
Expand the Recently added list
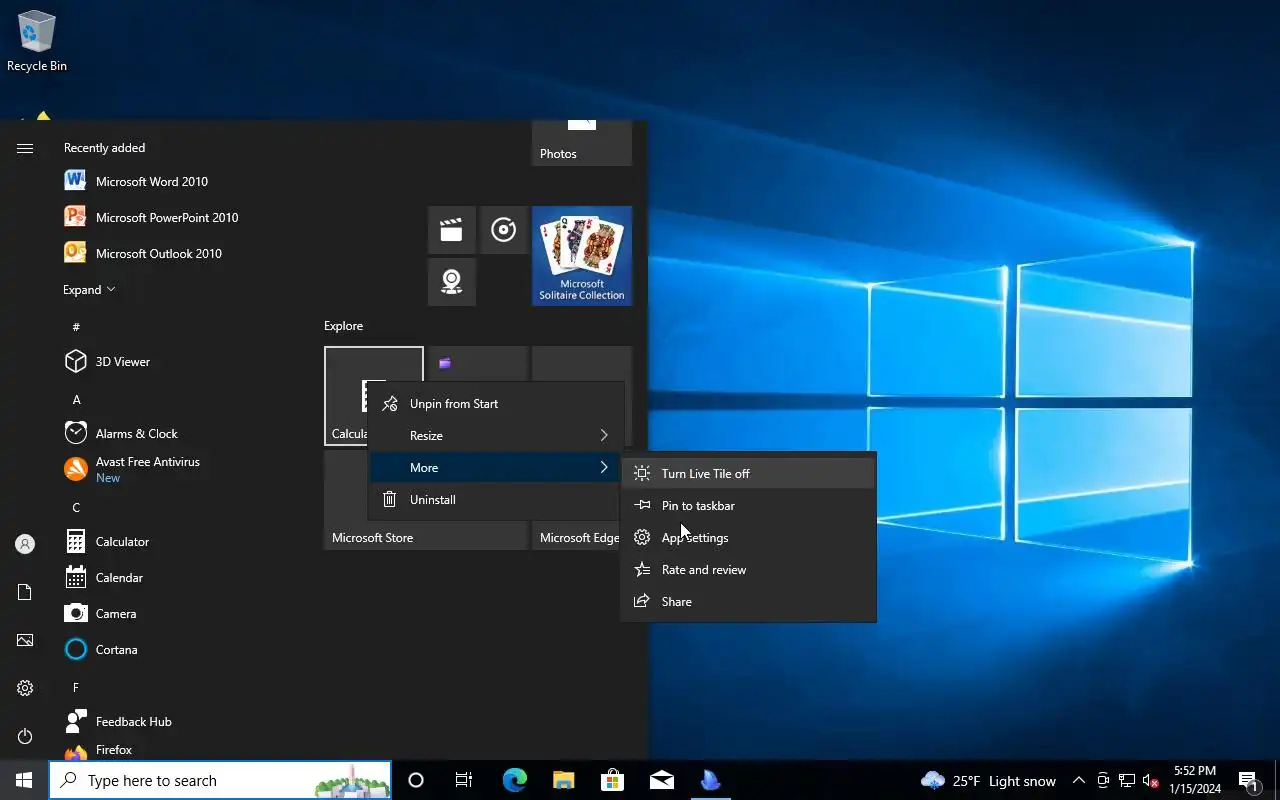click(89, 290)
